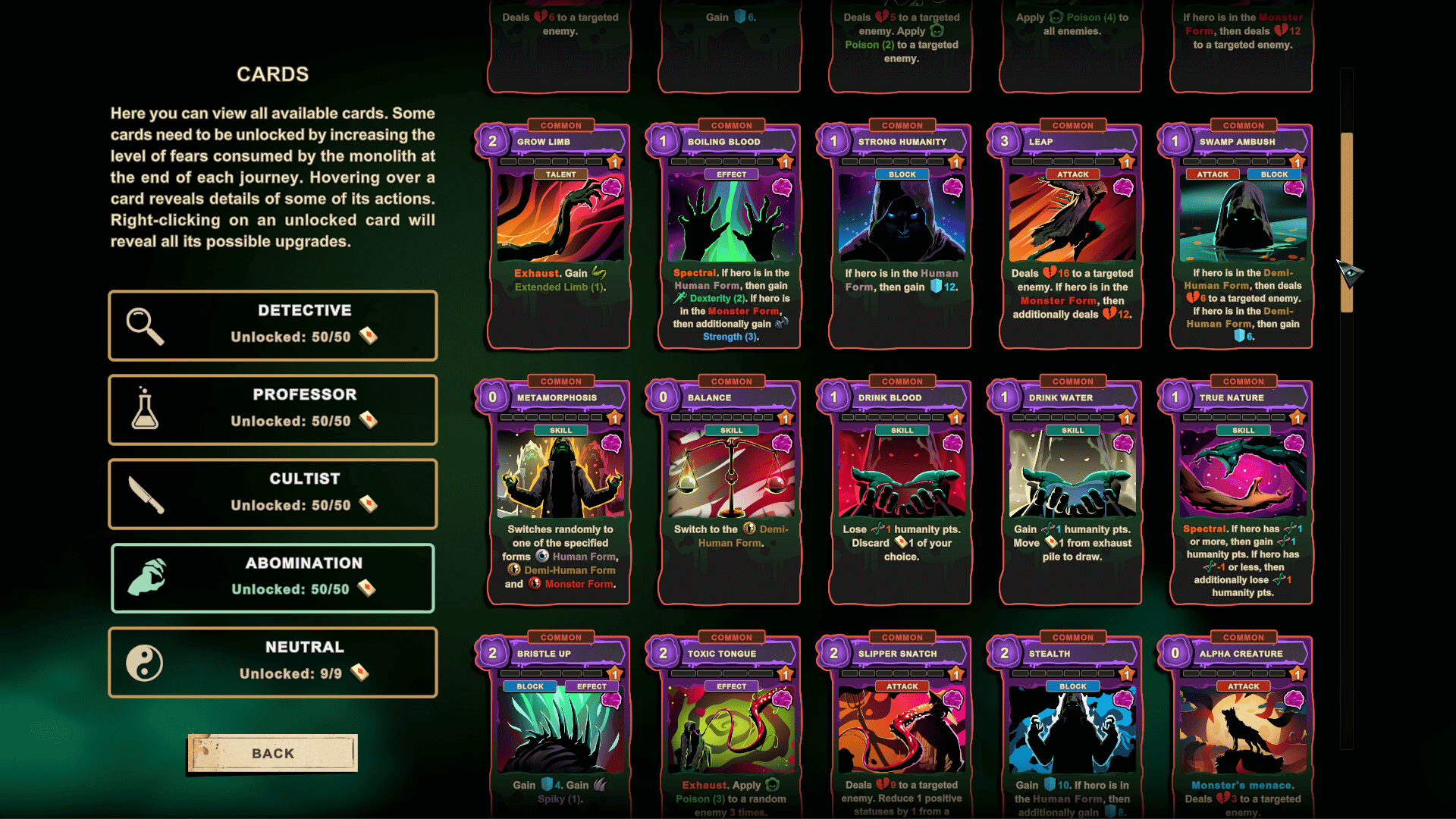Click the Abomination claw hand icon

tap(147, 578)
